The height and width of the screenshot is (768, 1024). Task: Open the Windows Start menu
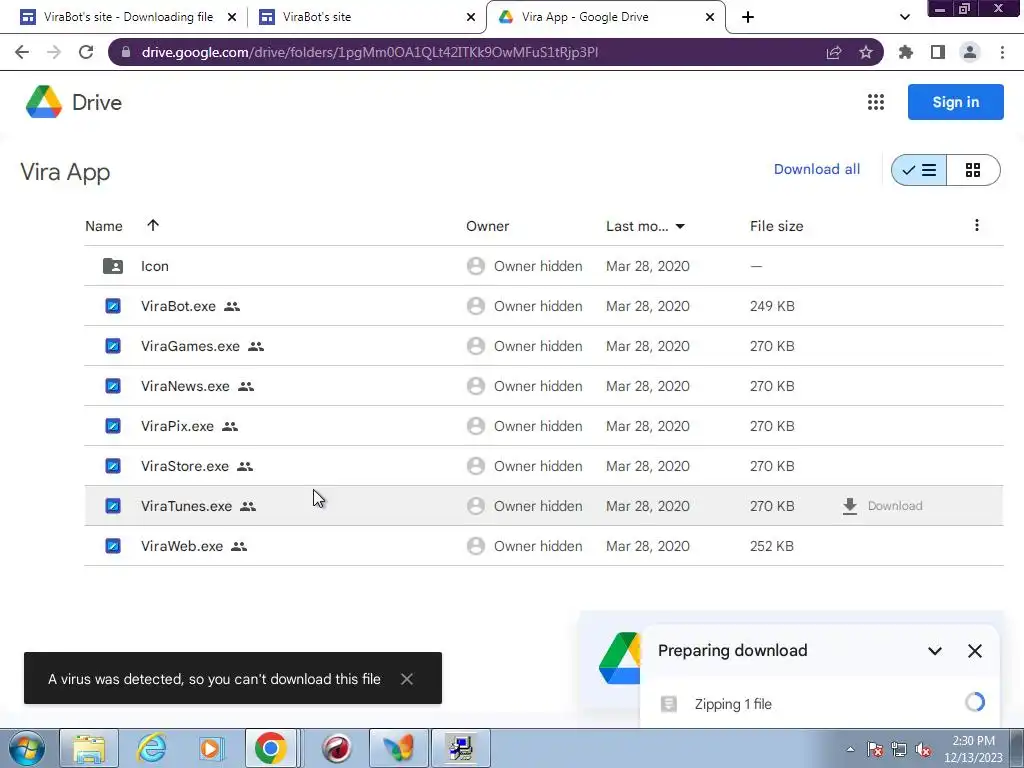27,748
